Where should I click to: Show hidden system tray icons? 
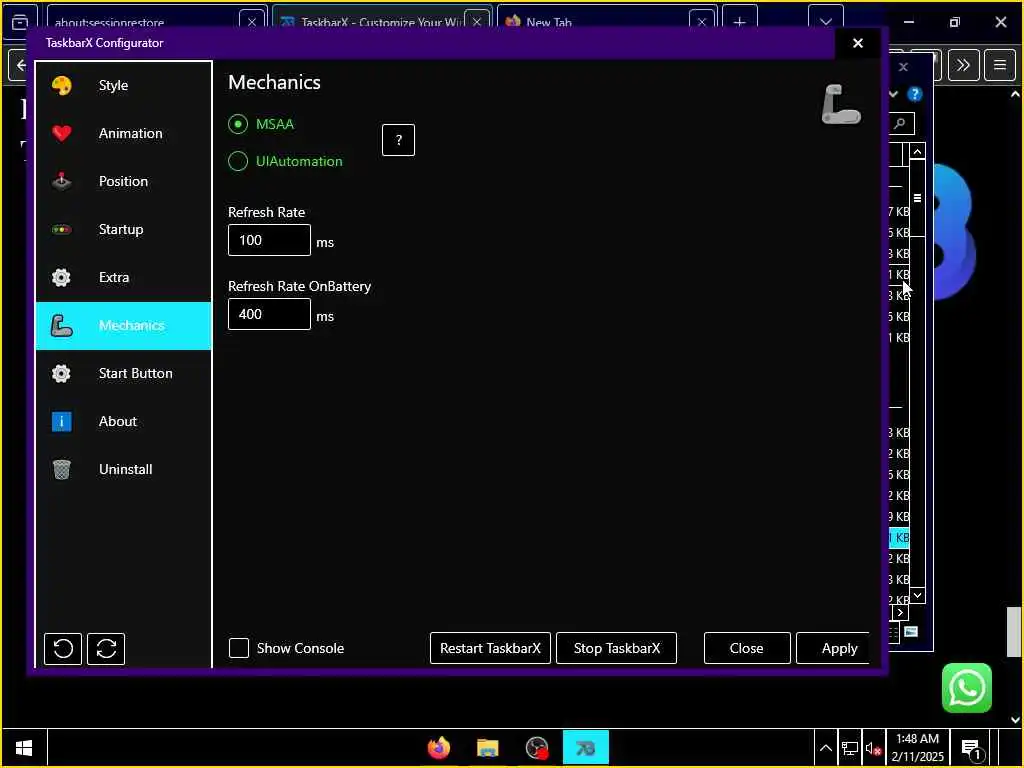pyautogui.click(x=825, y=748)
